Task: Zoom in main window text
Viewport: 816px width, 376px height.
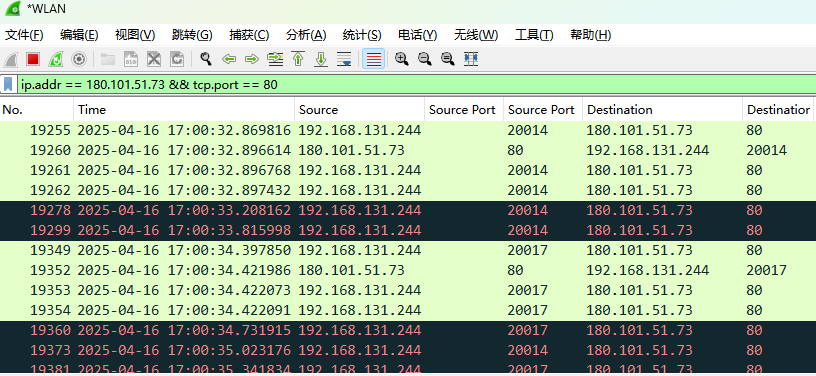Action: point(401,59)
